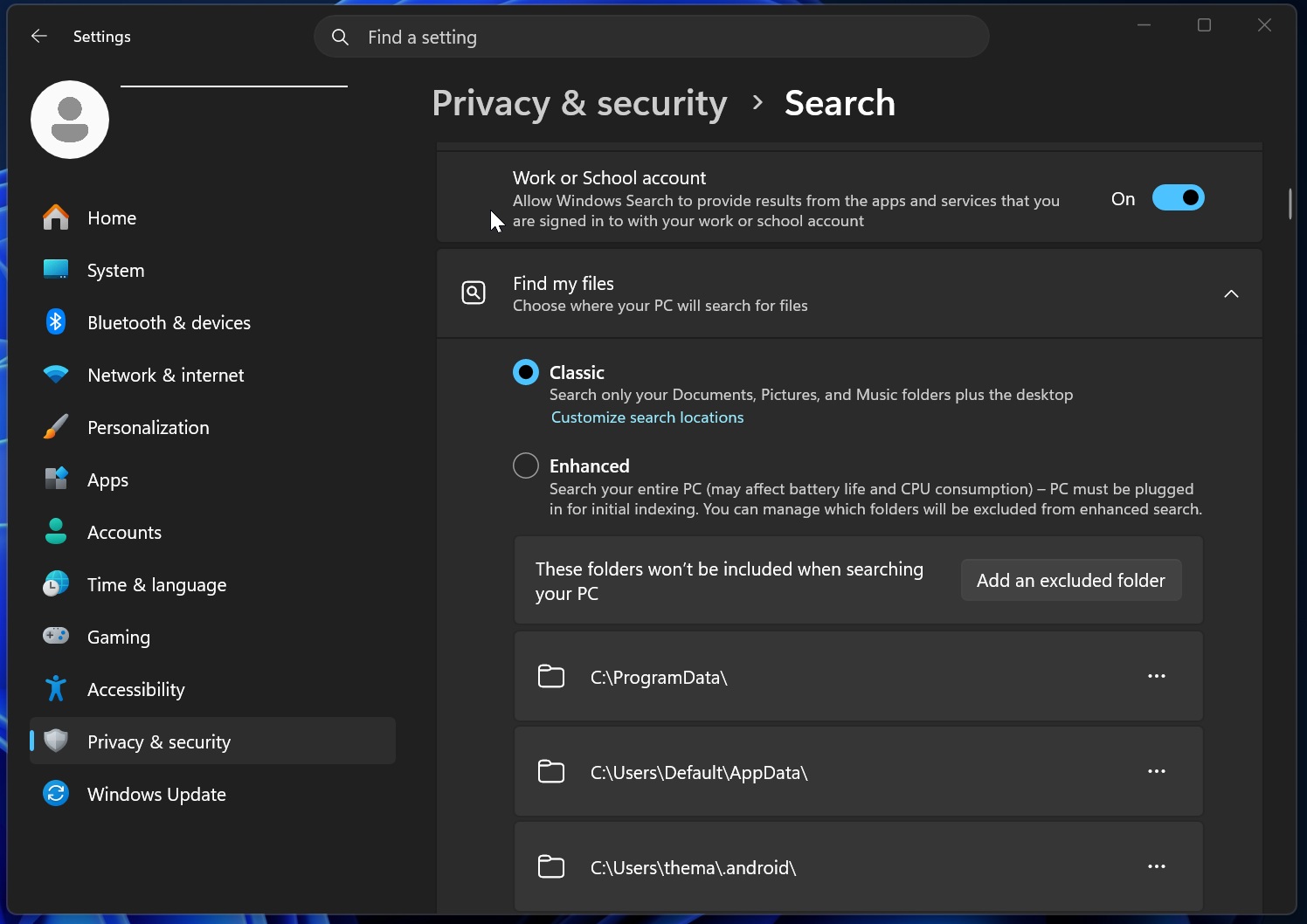1307x924 pixels.
Task: Minimize the Settings window
Action: point(1144,25)
